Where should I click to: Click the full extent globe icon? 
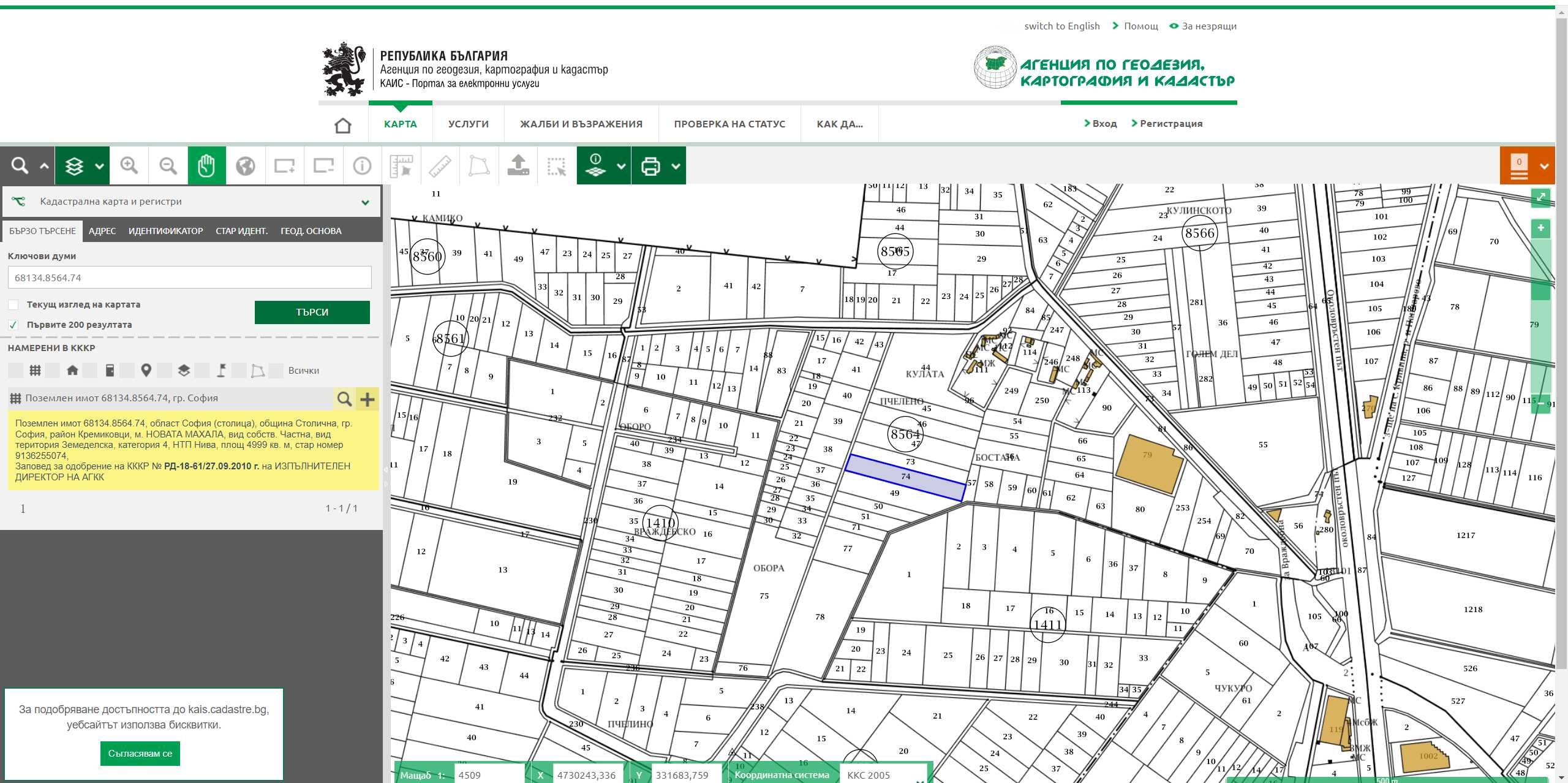click(246, 165)
